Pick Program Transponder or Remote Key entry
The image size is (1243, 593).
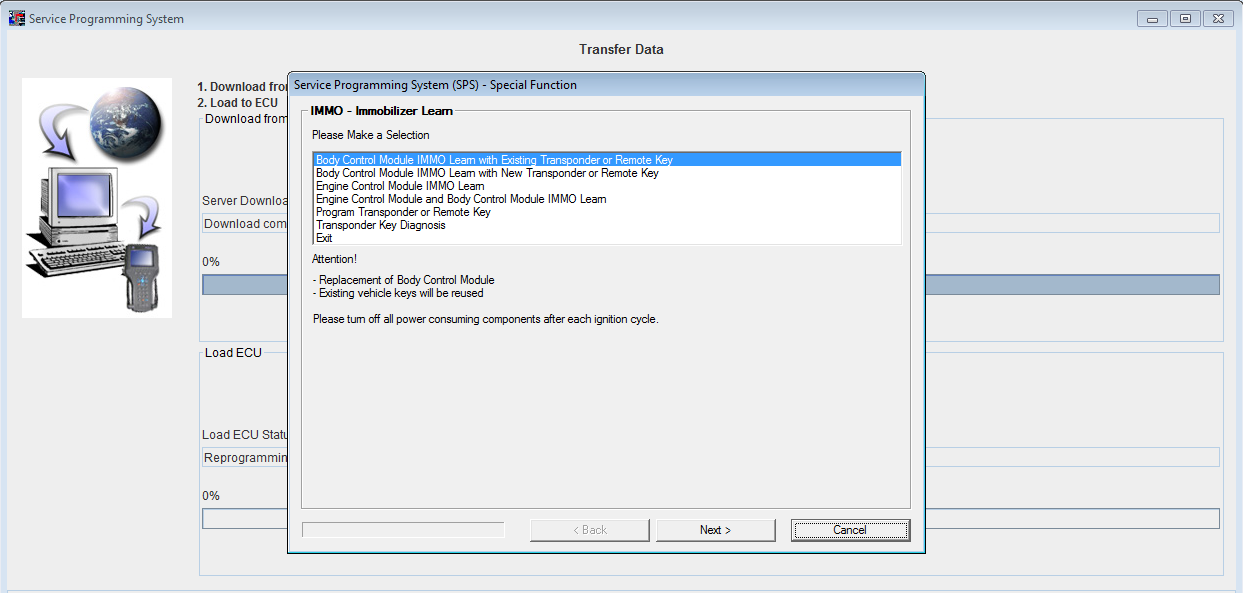pos(607,212)
